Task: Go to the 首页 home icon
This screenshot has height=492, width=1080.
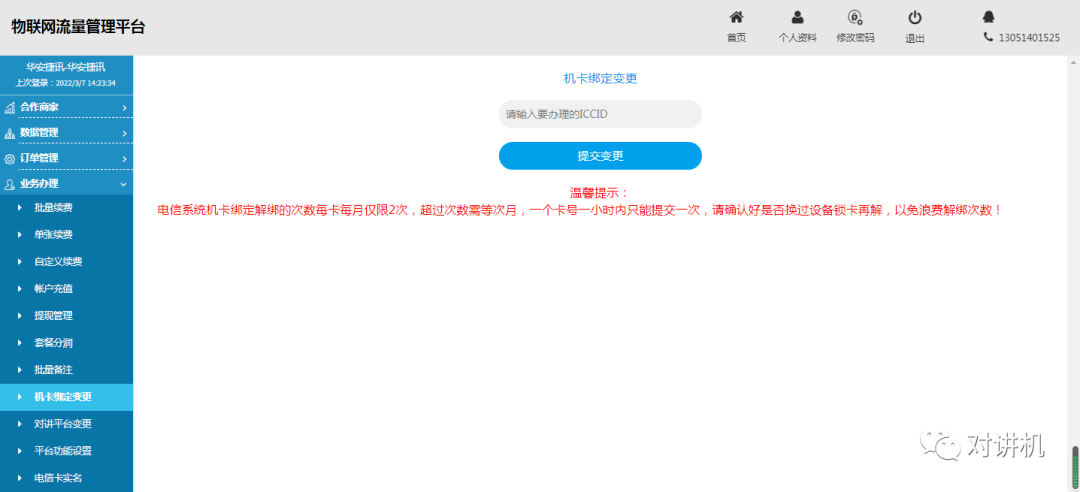Action: (x=736, y=17)
